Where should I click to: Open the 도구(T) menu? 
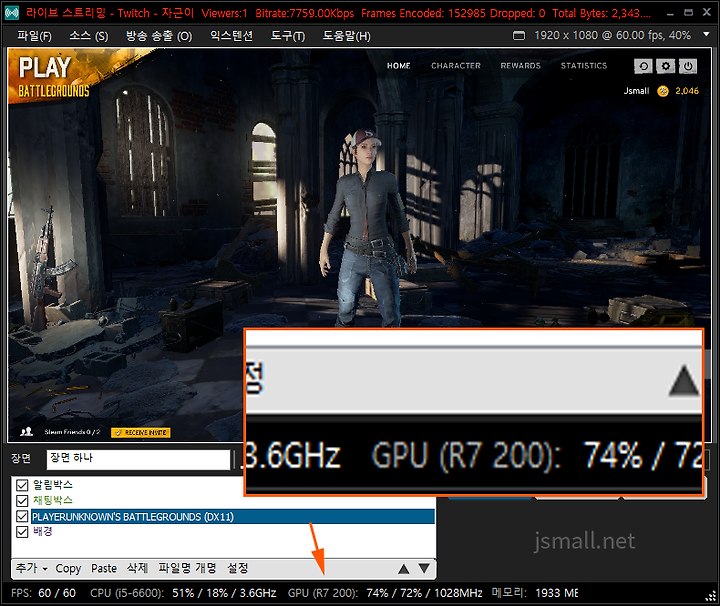288,36
